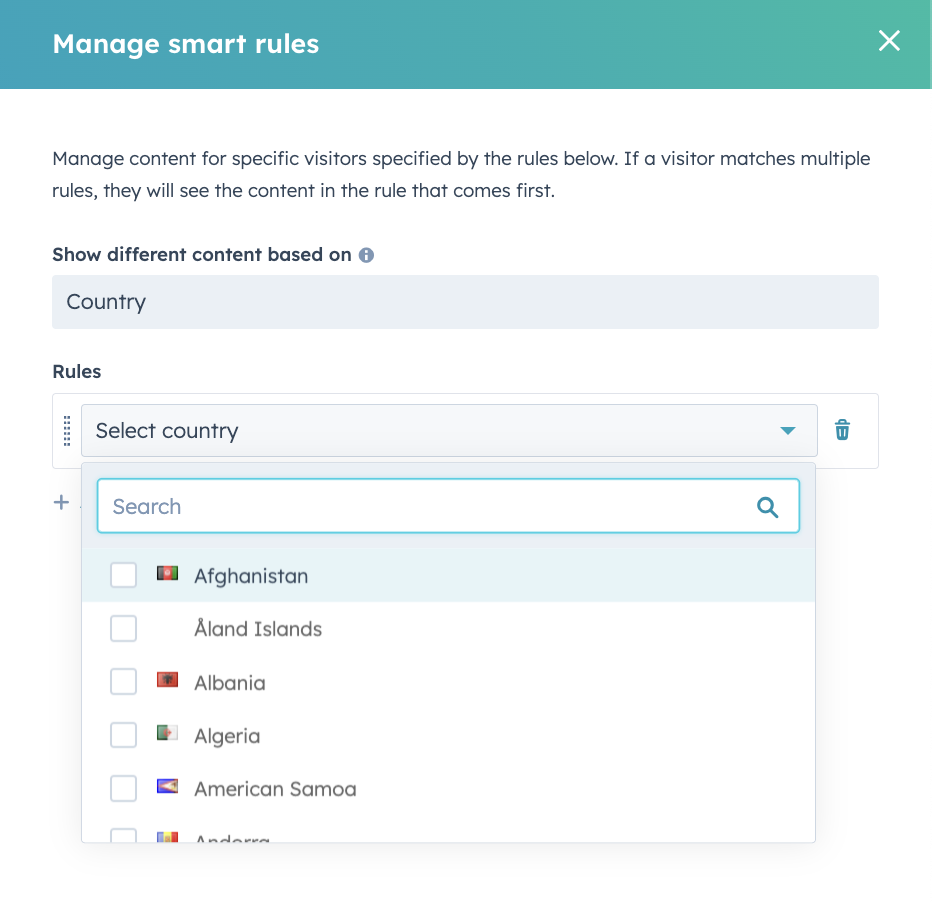
Task: Click the magnifying glass search icon
Action: [767, 507]
